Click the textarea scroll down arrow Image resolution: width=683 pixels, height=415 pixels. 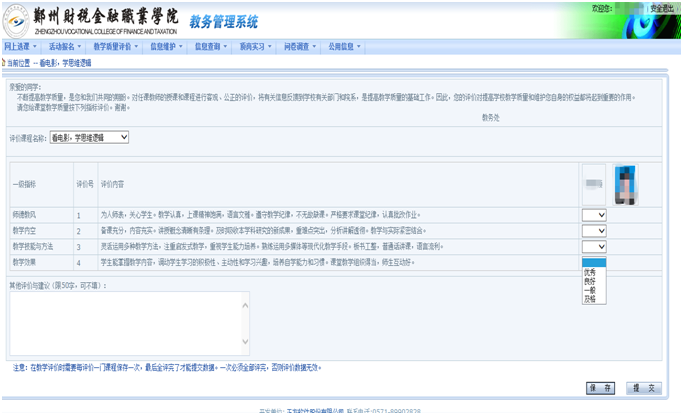[x=245, y=341]
